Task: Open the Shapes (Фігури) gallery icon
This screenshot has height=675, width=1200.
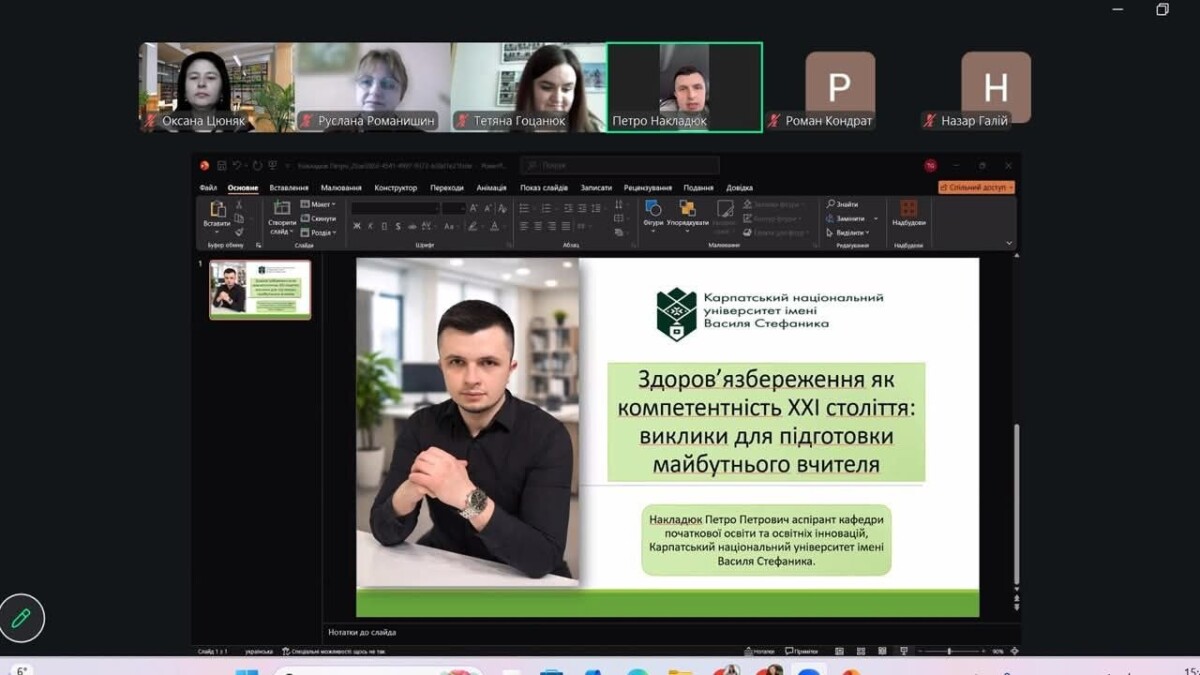Action: tap(653, 208)
